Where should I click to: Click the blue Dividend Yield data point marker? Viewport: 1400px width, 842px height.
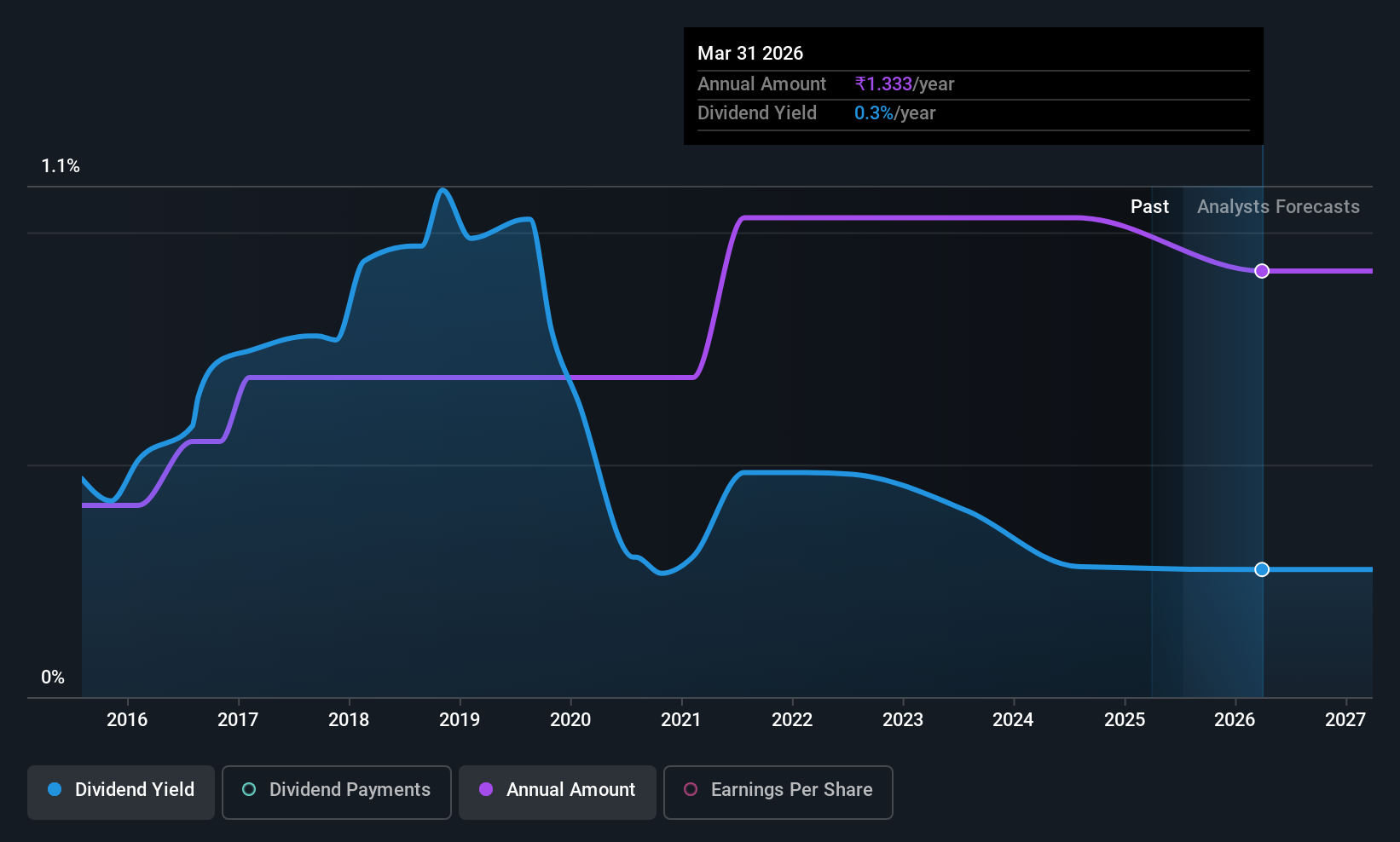coord(1262,569)
